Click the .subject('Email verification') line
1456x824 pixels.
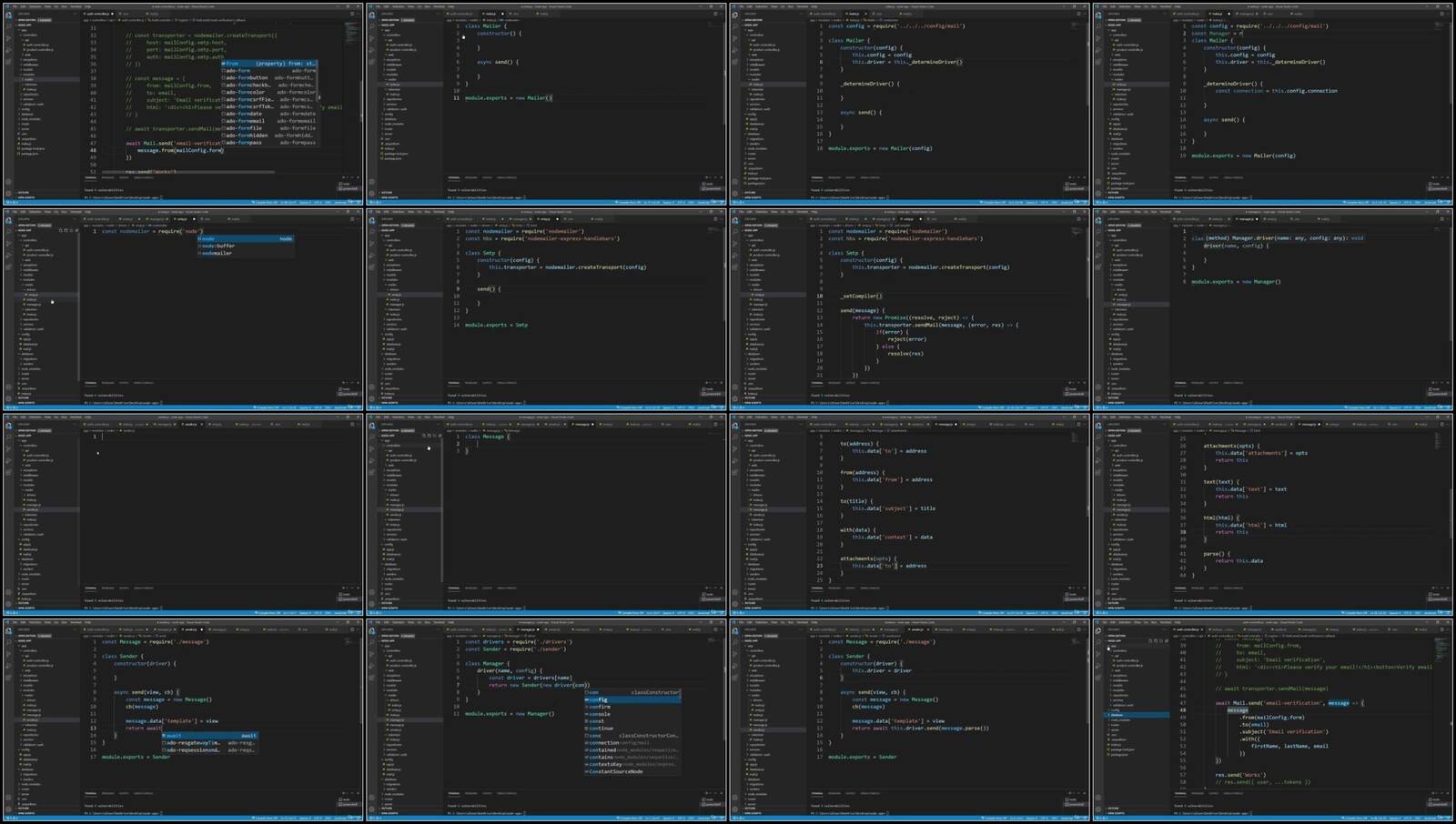[x=1283, y=731]
